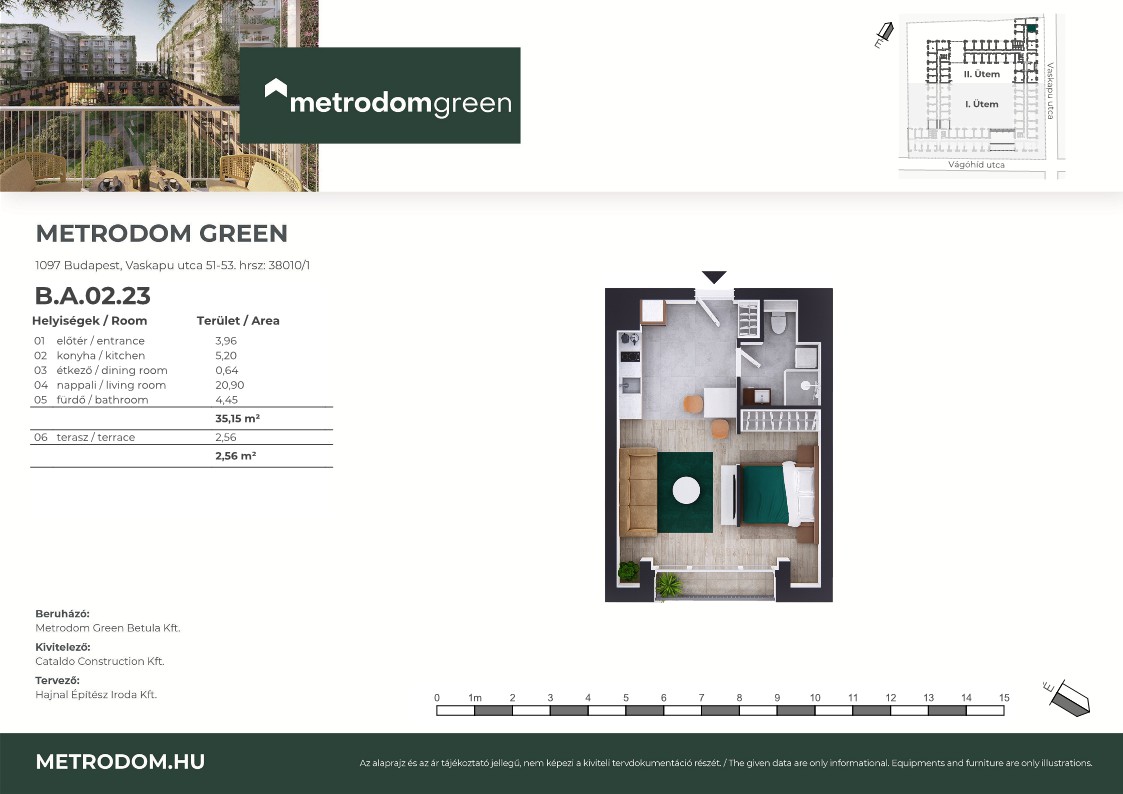Click the '04 nappali / living room' row
Image resolution: width=1123 pixels, height=794 pixels.
pos(181,385)
